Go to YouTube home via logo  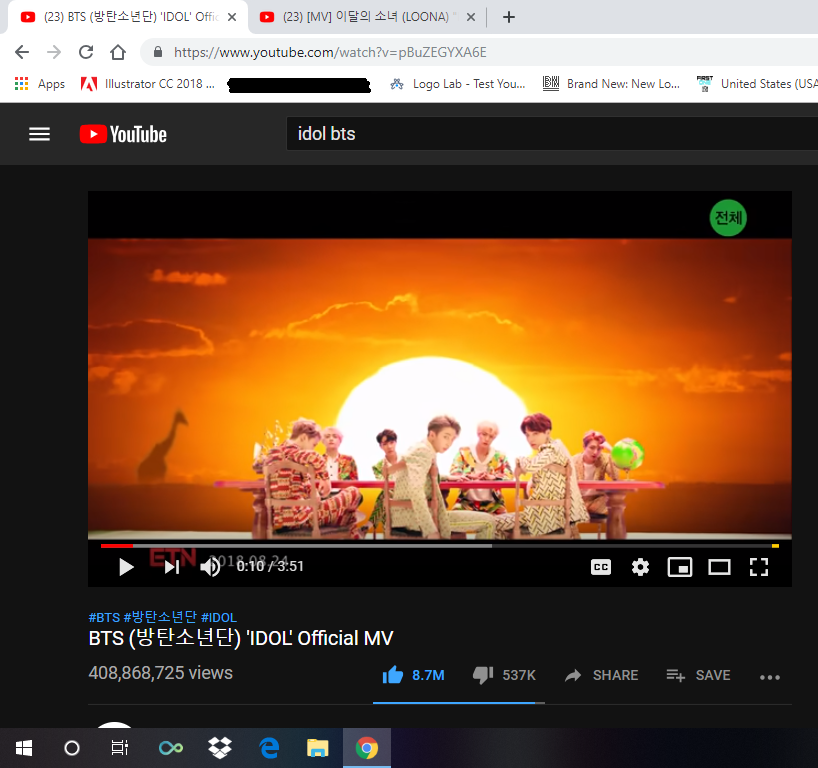click(x=123, y=134)
